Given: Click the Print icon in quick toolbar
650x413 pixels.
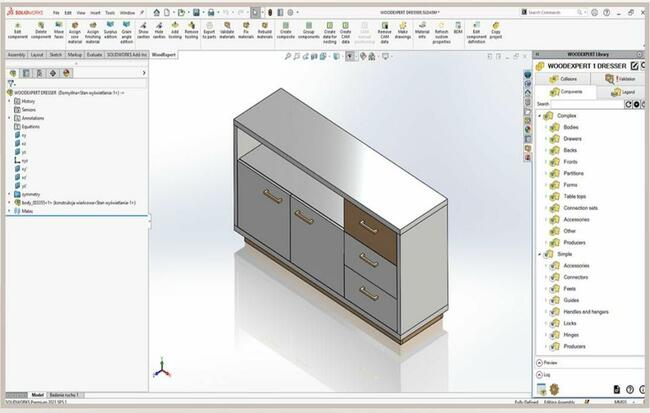Looking at the screenshot, I should 211,12.
